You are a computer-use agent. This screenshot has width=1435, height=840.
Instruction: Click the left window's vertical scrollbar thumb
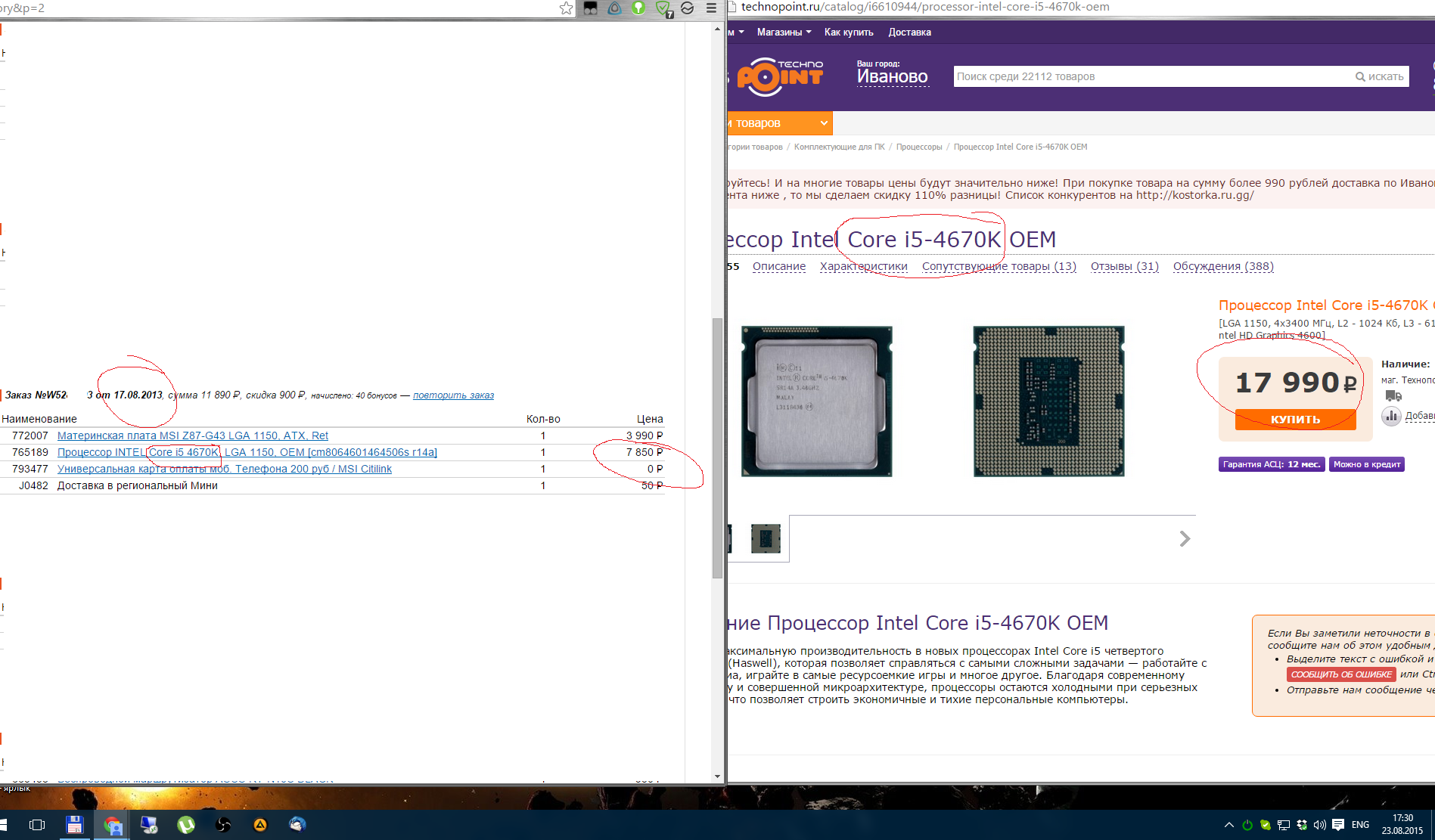(717, 448)
